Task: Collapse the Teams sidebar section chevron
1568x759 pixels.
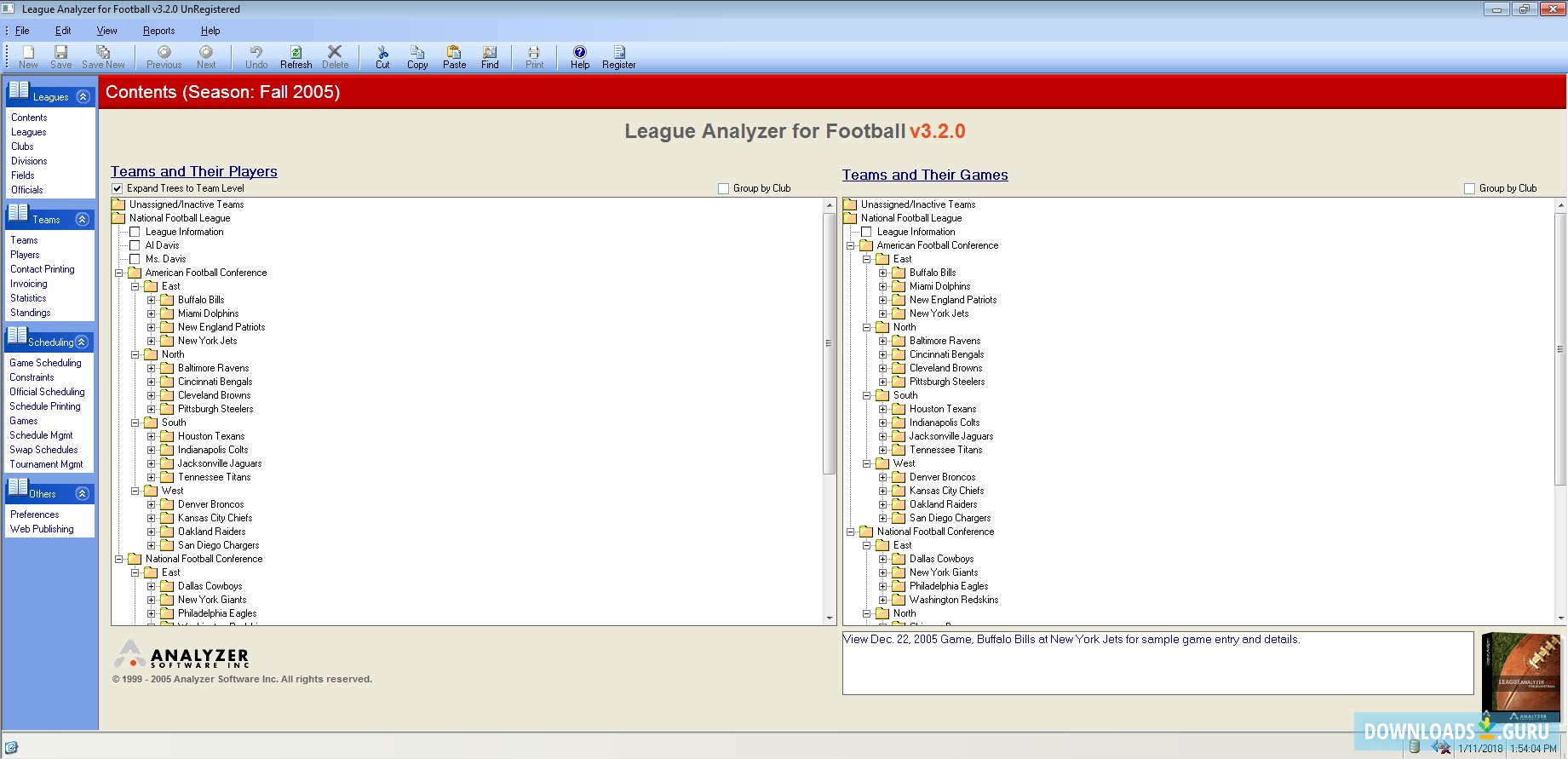Action: coord(83,219)
